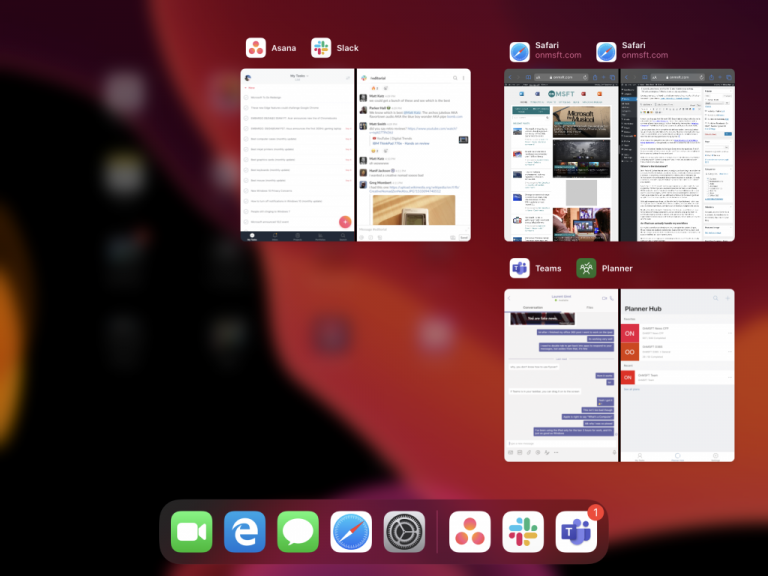The width and height of the screenshot is (768, 576).
Task: Tap the pink add task button in Asana
Action: [345, 222]
